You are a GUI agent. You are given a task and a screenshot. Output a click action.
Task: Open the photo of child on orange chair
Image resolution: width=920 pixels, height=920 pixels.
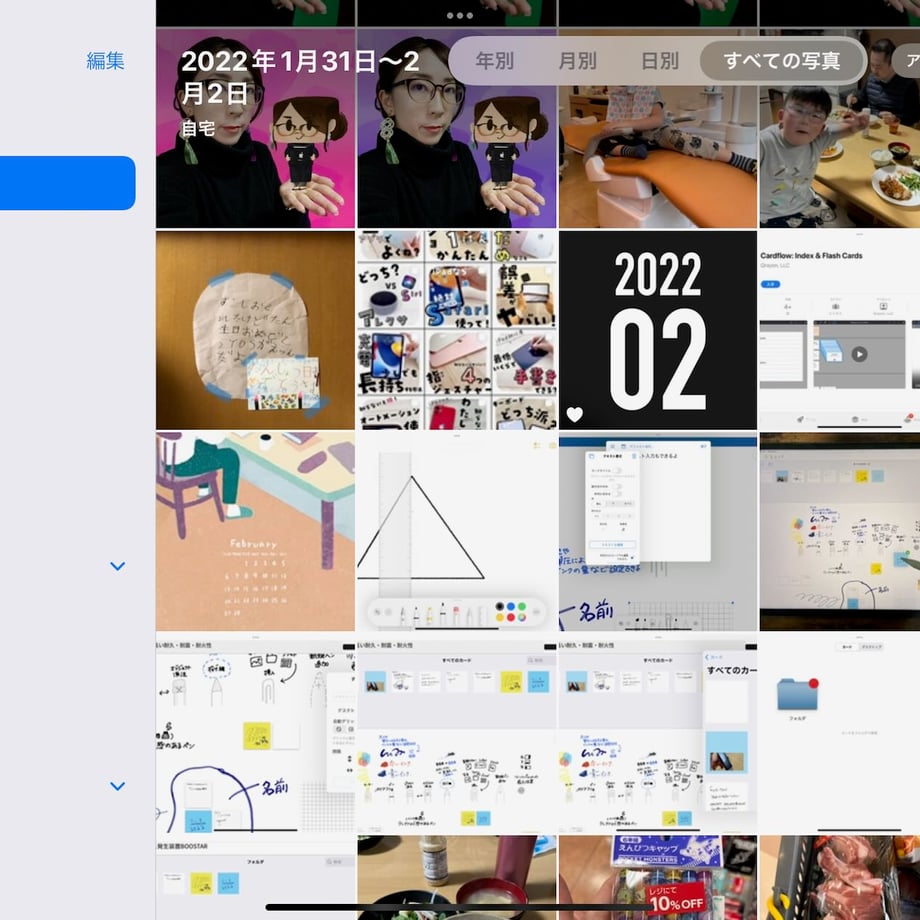tap(658, 128)
